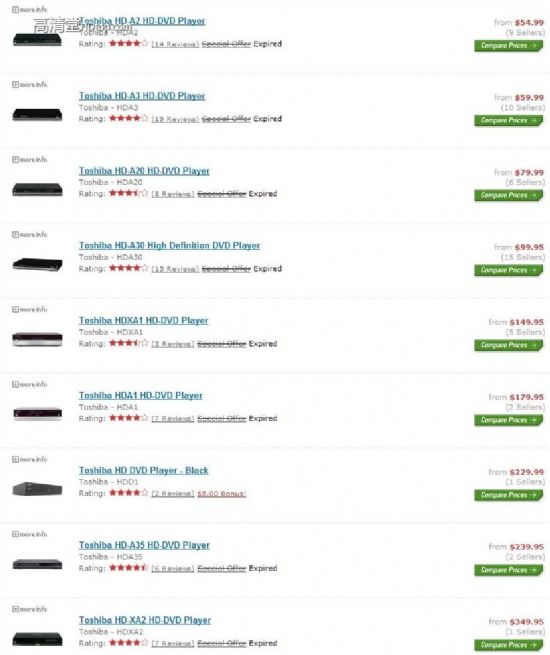
Task: Compare prices for the $79.99 Toshiba HD-A20
Action: 508,195
